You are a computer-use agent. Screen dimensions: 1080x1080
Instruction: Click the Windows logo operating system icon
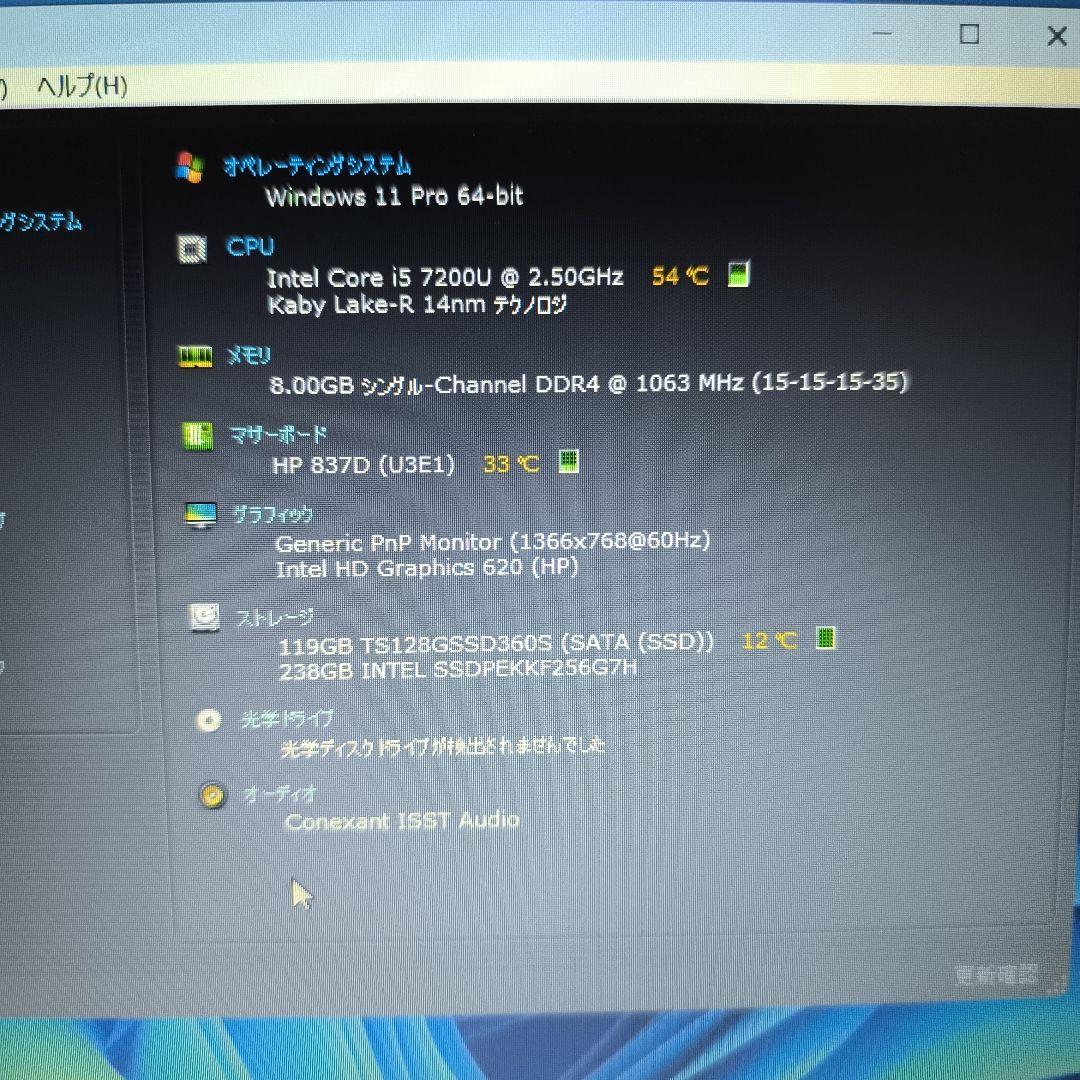pyautogui.click(x=189, y=167)
